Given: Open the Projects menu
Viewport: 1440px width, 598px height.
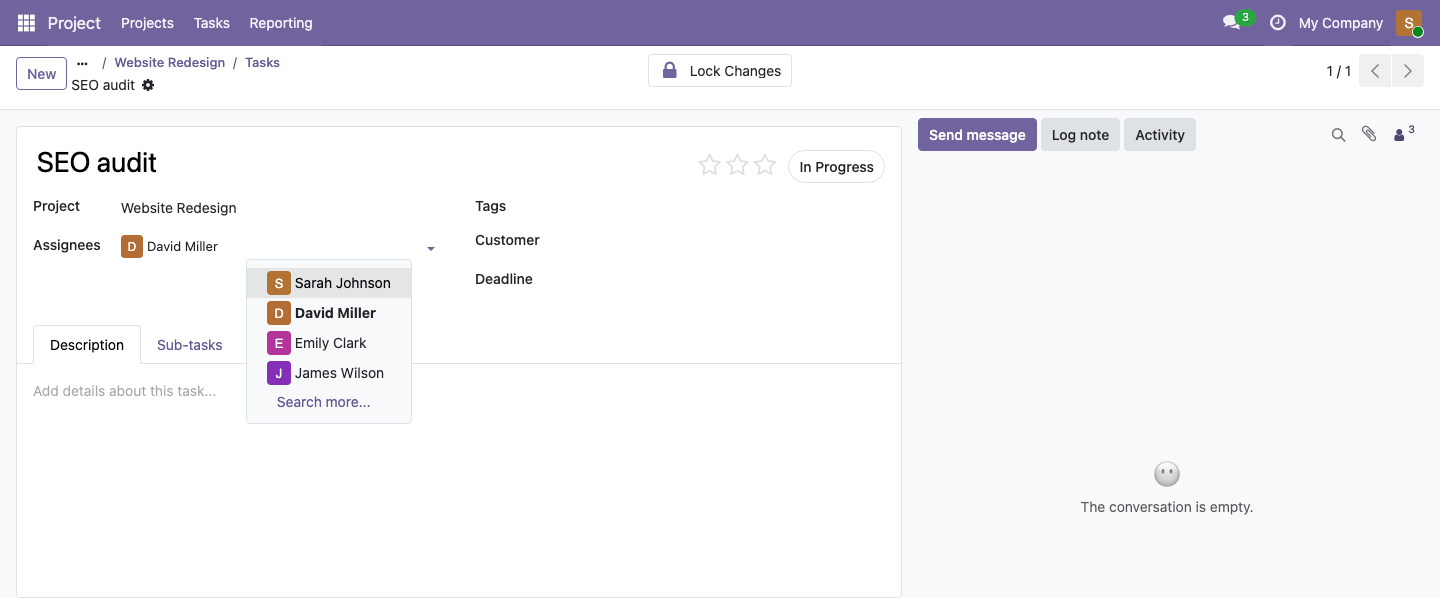Looking at the screenshot, I should (147, 23).
